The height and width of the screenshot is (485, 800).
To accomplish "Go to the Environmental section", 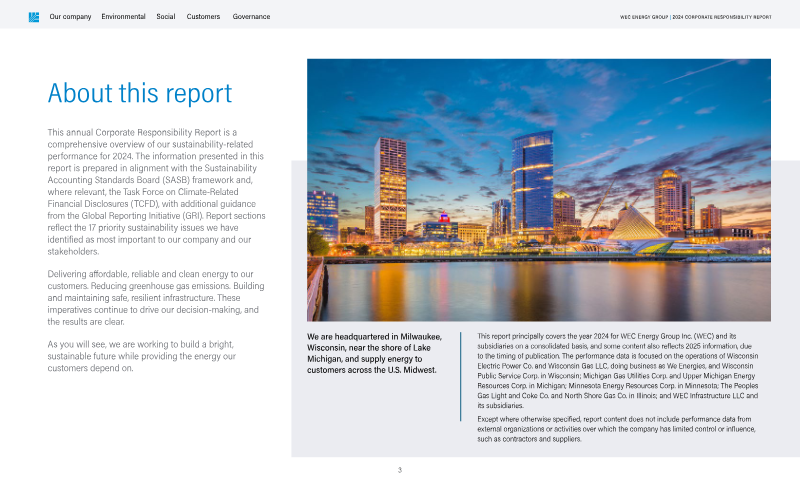I will click(x=123, y=17).
